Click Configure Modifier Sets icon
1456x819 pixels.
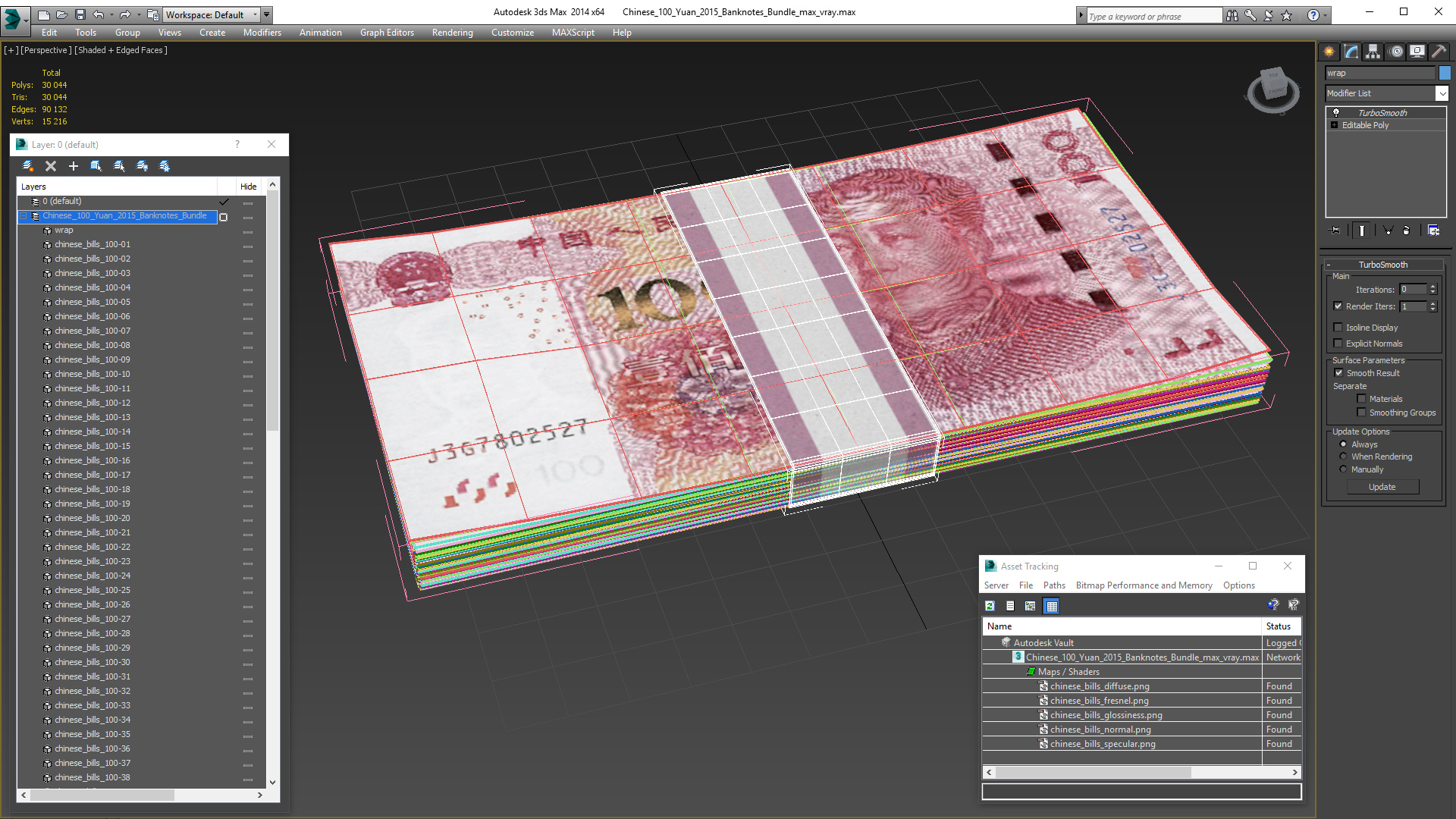[1433, 231]
